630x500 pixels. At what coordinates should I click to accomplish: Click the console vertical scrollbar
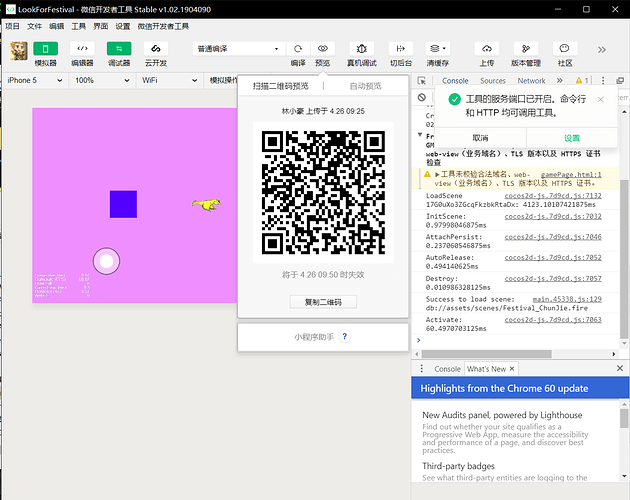624,260
